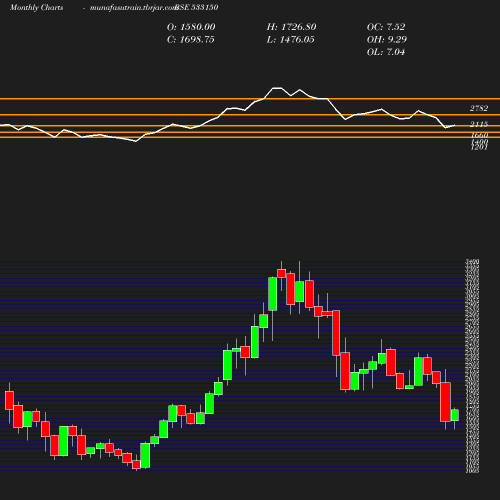The height and width of the screenshot is (500, 500).
Task: Select the close value 'C: 1698.75'
Action: 191,40
